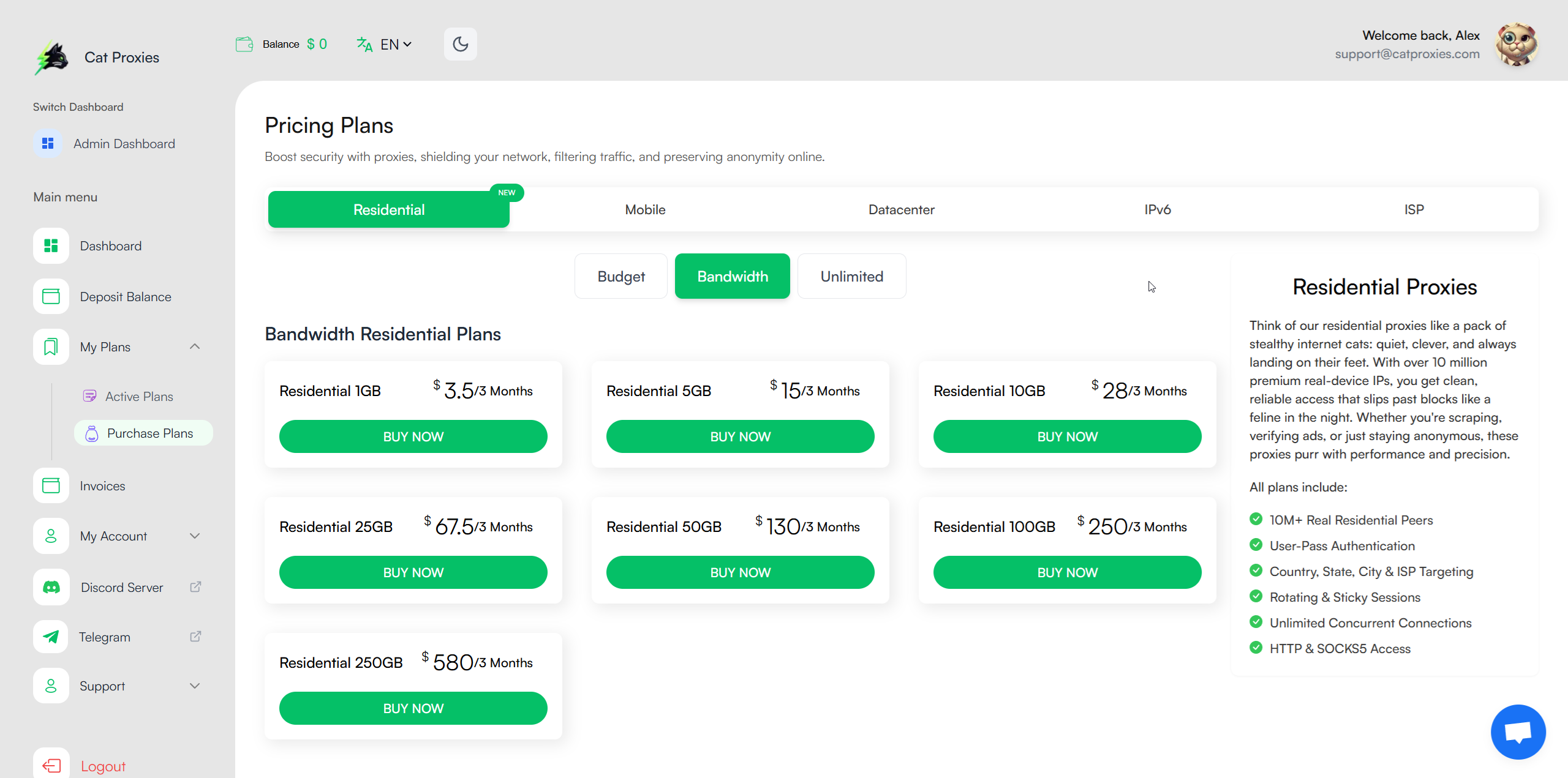Collapse the My Plans submenu
The height and width of the screenshot is (778, 1568).
coord(195,346)
